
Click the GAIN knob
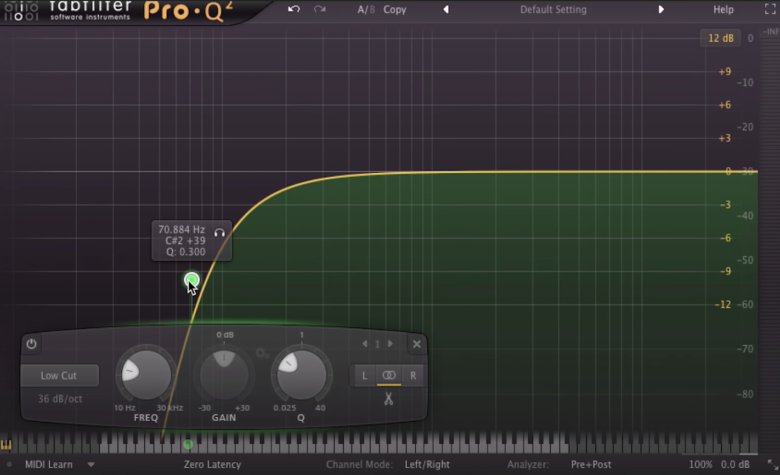point(224,375)
